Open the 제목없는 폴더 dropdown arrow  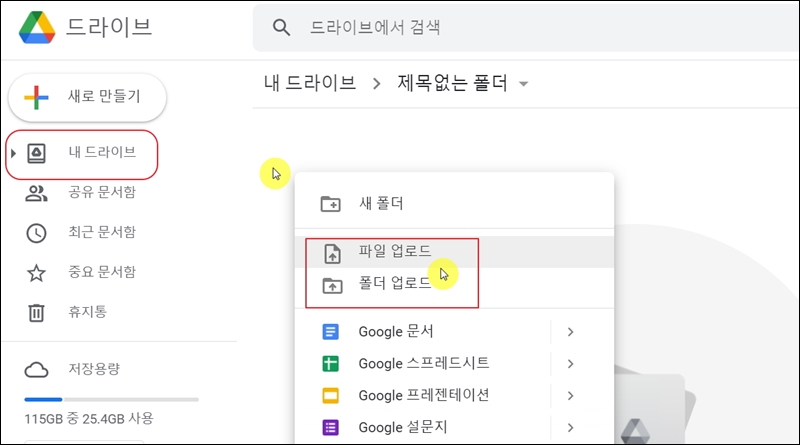pos(523,84)
